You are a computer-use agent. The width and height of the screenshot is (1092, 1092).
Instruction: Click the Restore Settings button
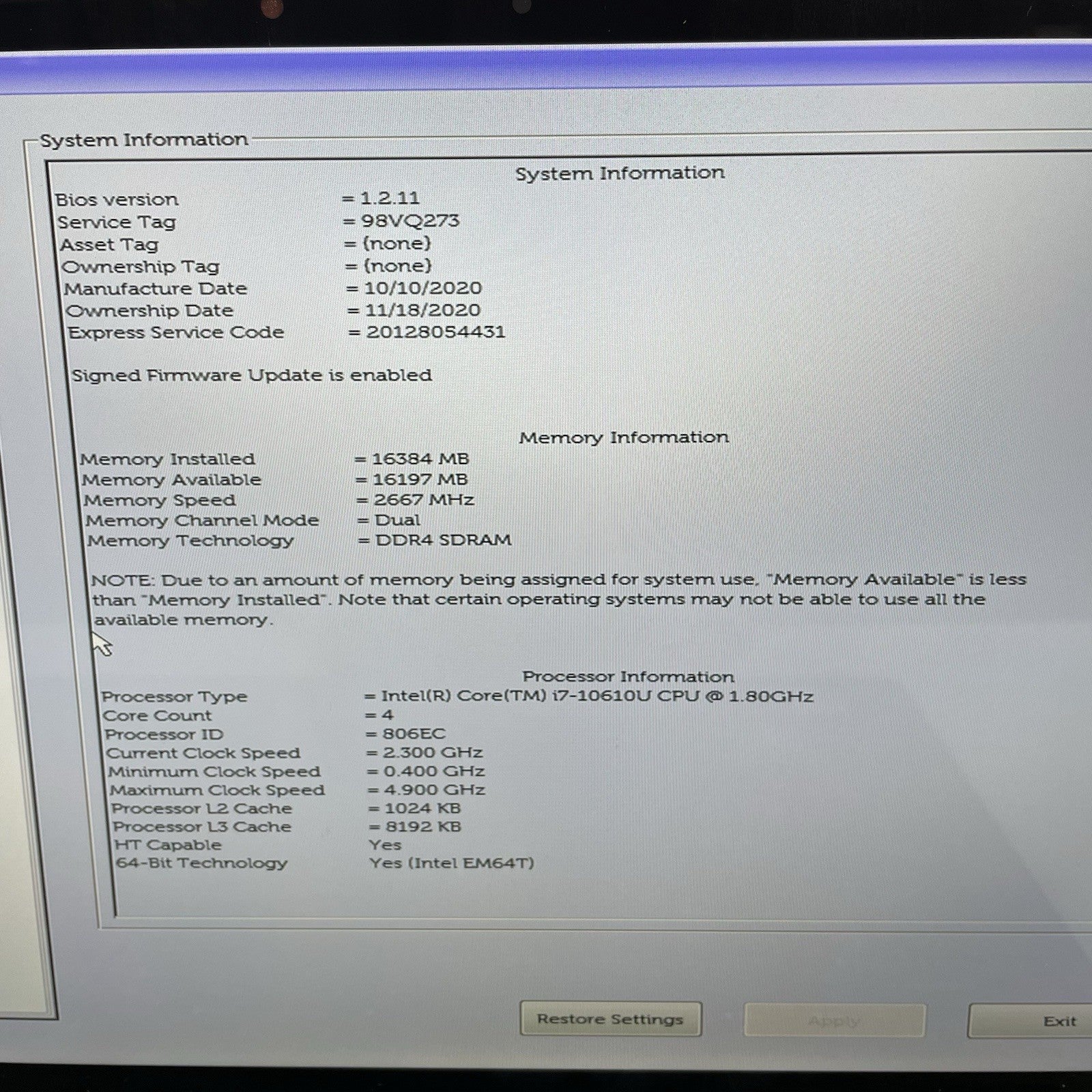click(610, 1019)
